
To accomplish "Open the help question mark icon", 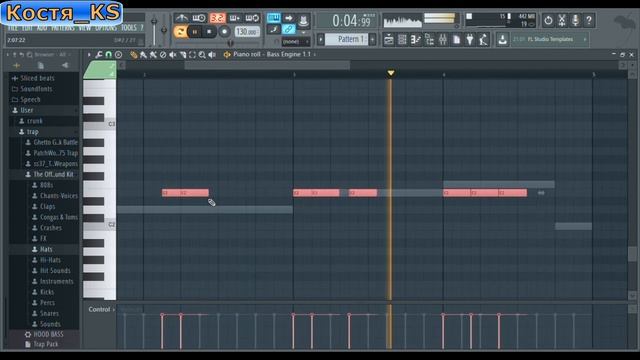I will (x=589, y=20).
